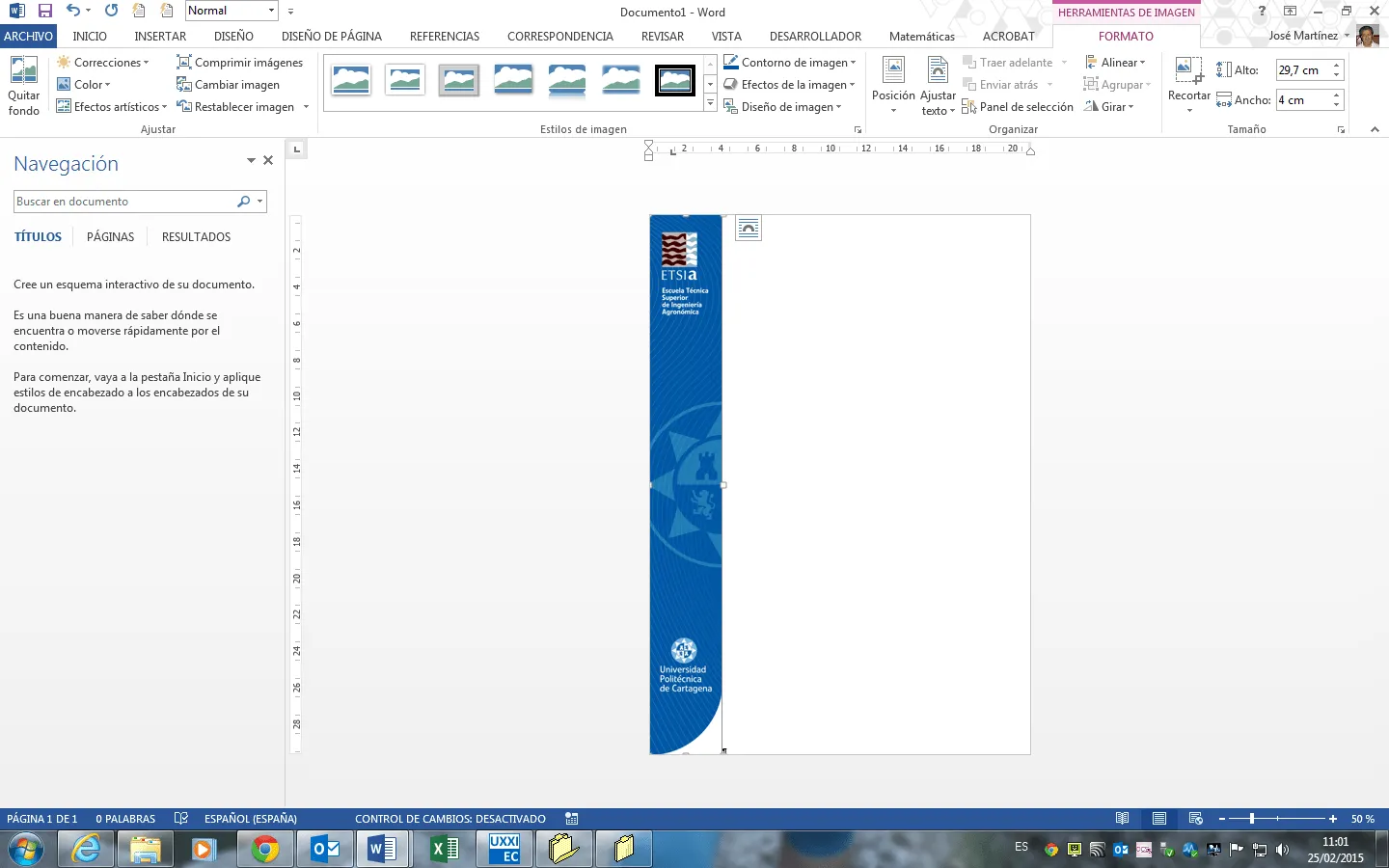Click the tab selector at ruler corner
The image size is (1389, 868).
[297, 149]
